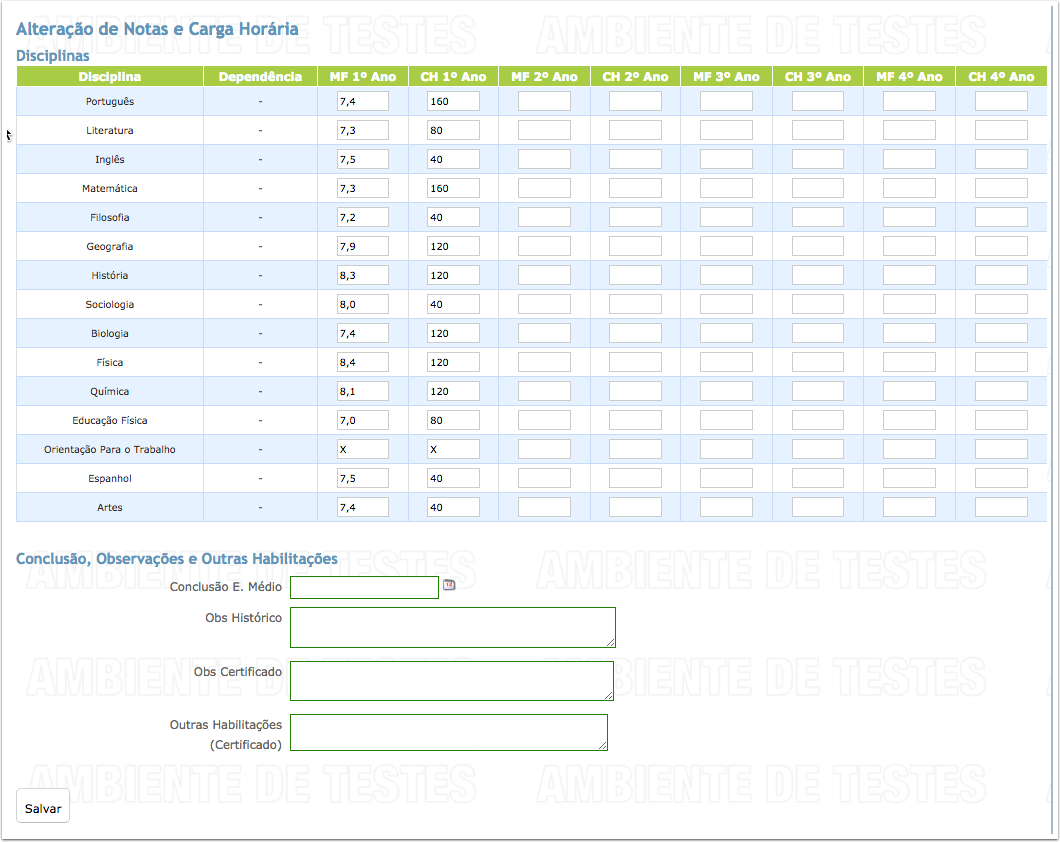The image size is (1060, 842).
Task: Focus the Conclusão E. Médio date field
Action: click(364, 587)
